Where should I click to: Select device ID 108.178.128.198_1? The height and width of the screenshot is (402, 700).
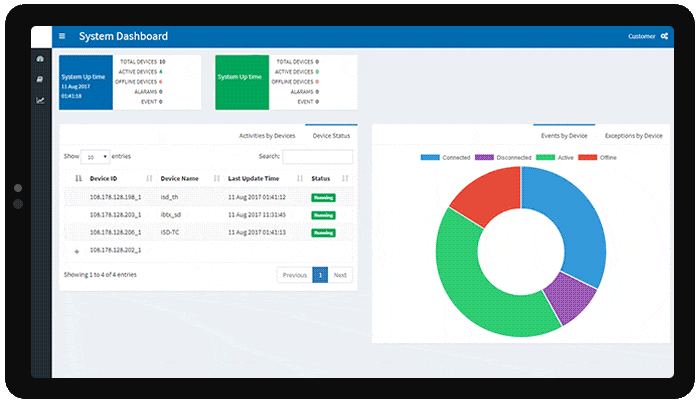coord(115,197)
